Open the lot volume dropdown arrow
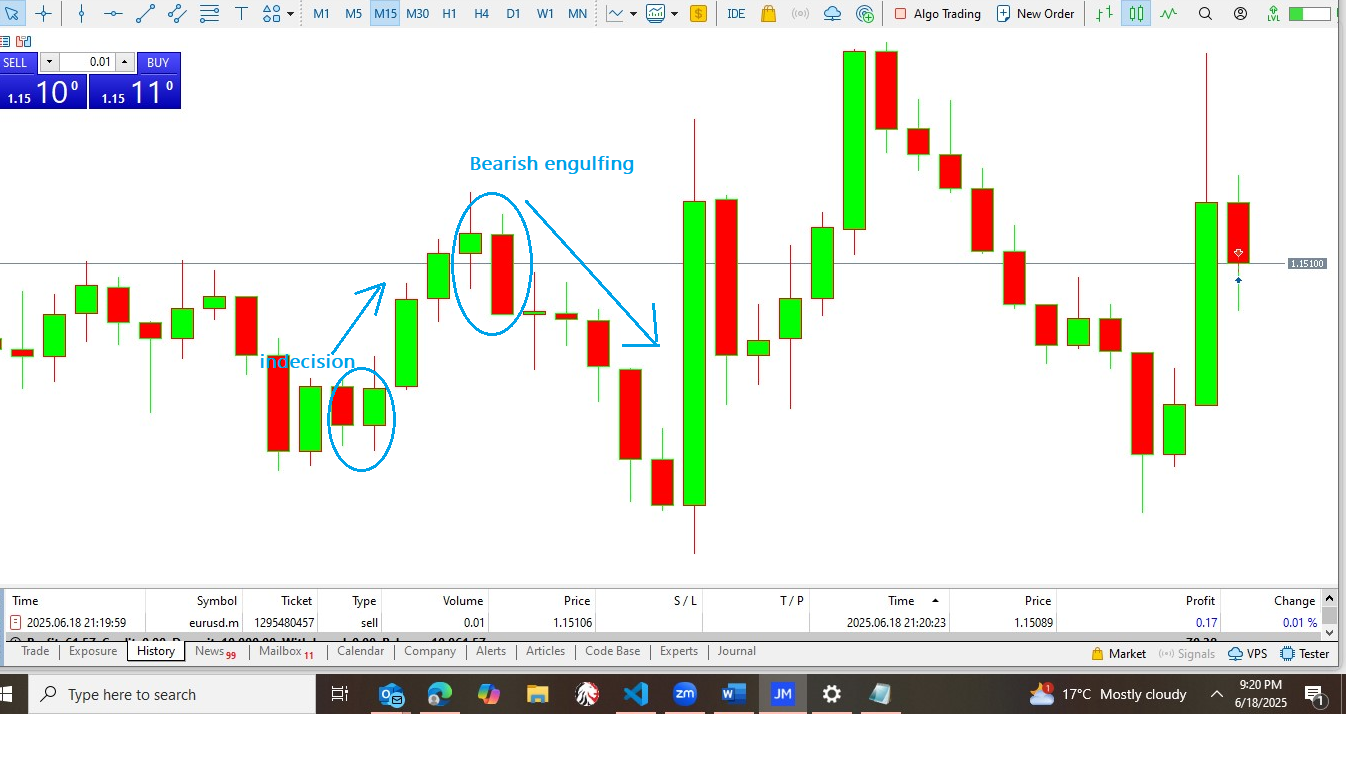This screenshot has width=1366, height=768. tap(49, 62)
